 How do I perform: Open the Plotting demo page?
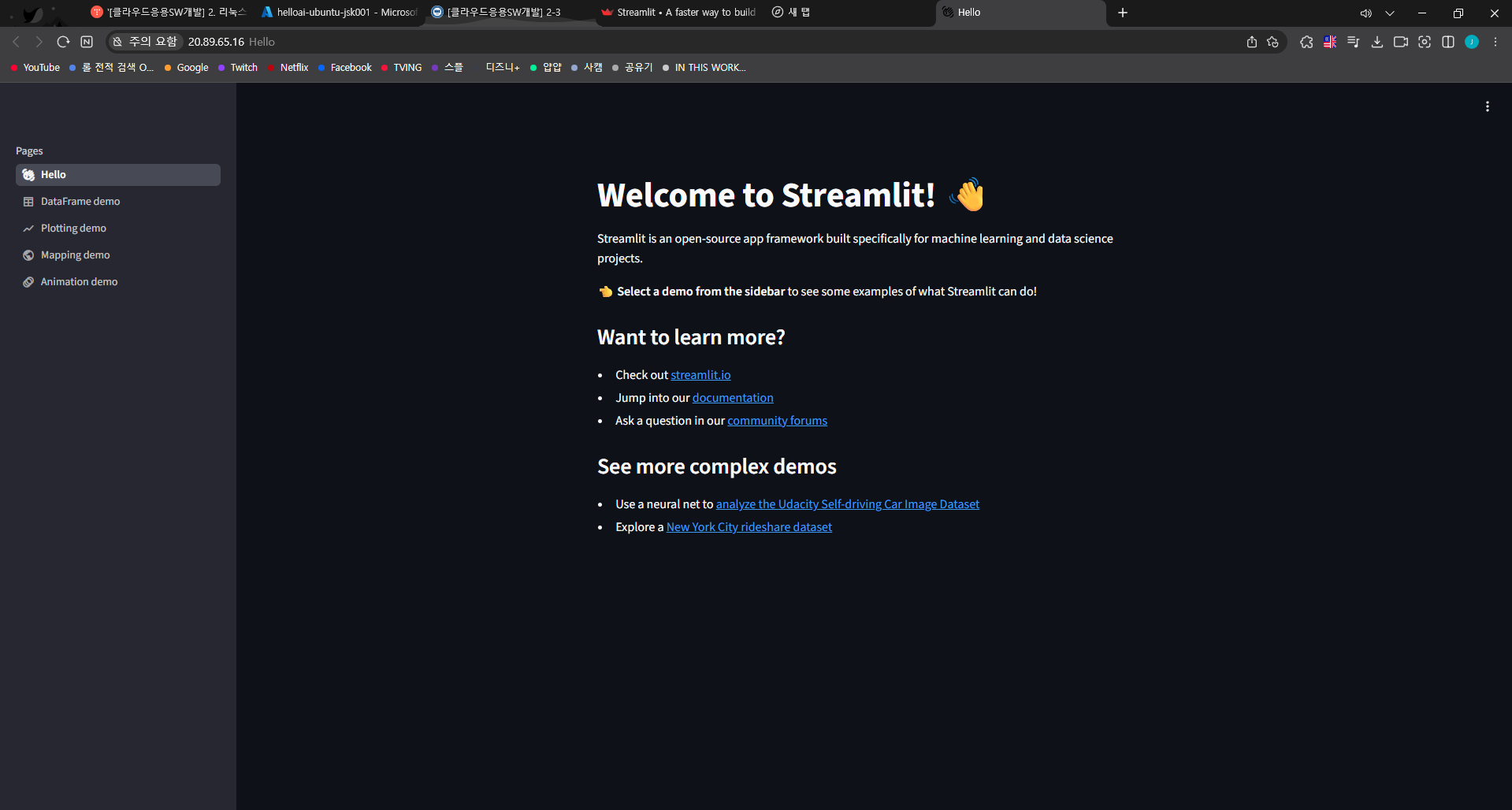(118, 229)
